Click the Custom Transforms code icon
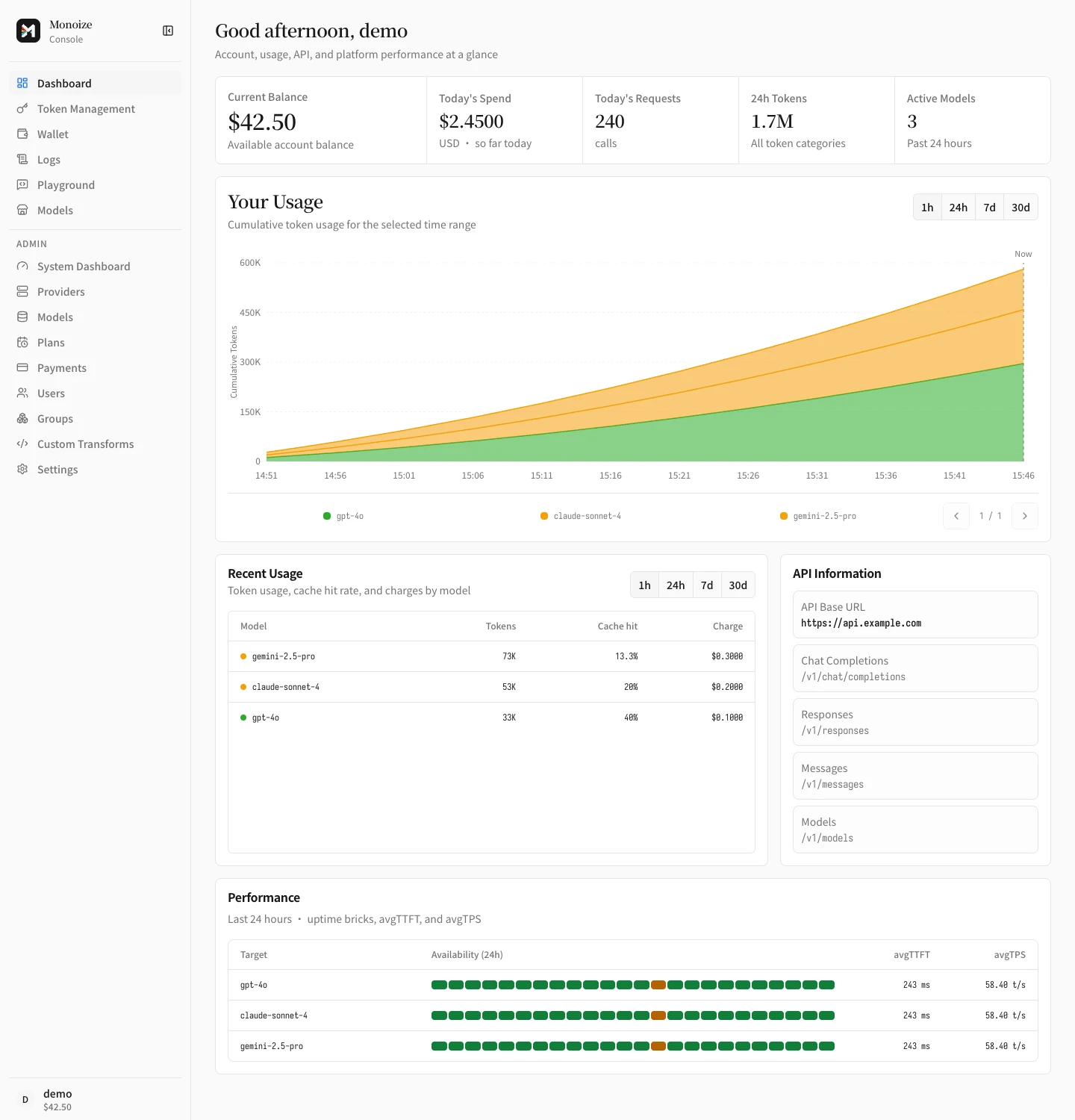Image resolution: width=1075 pixels, height=1120 pixels. click(22, 444)
